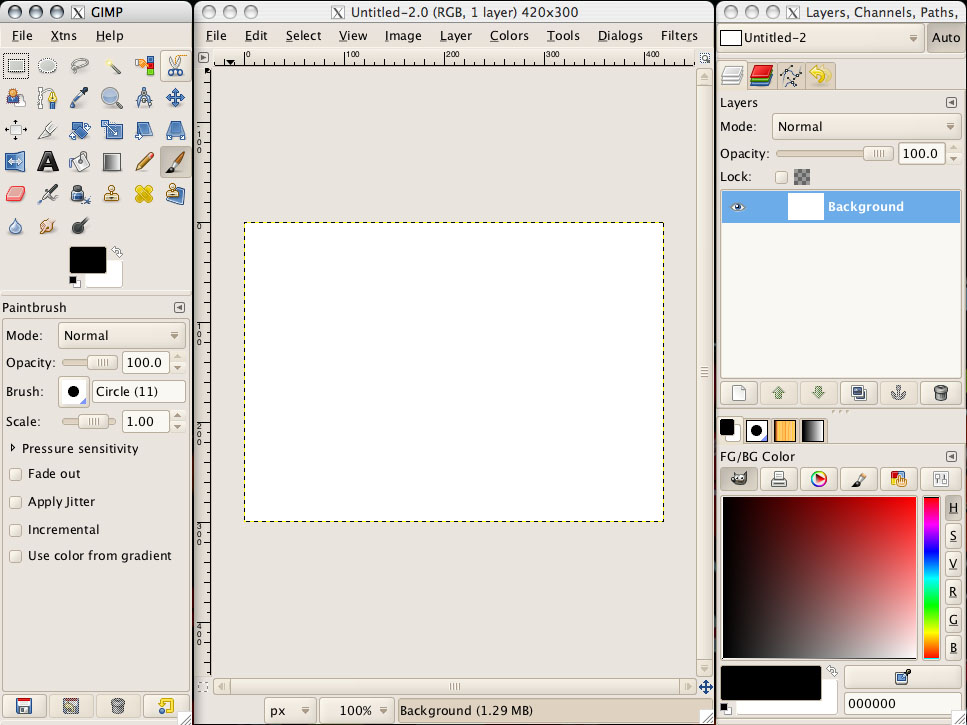The image size is (967, 725).
Task: Click the black foreground color swatch in toolbox
Action: [88, 260]
